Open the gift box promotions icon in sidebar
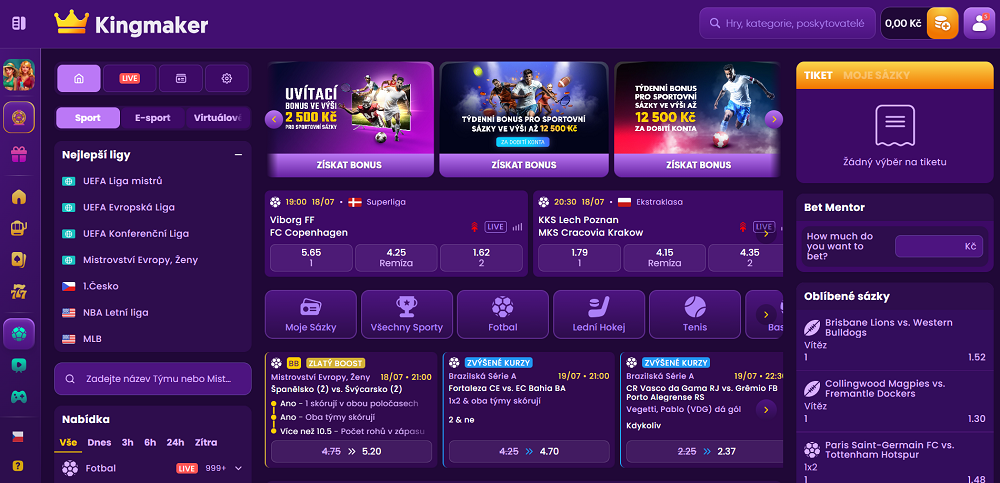Screen dimensions: 1000x483 (x=19, y=154)
